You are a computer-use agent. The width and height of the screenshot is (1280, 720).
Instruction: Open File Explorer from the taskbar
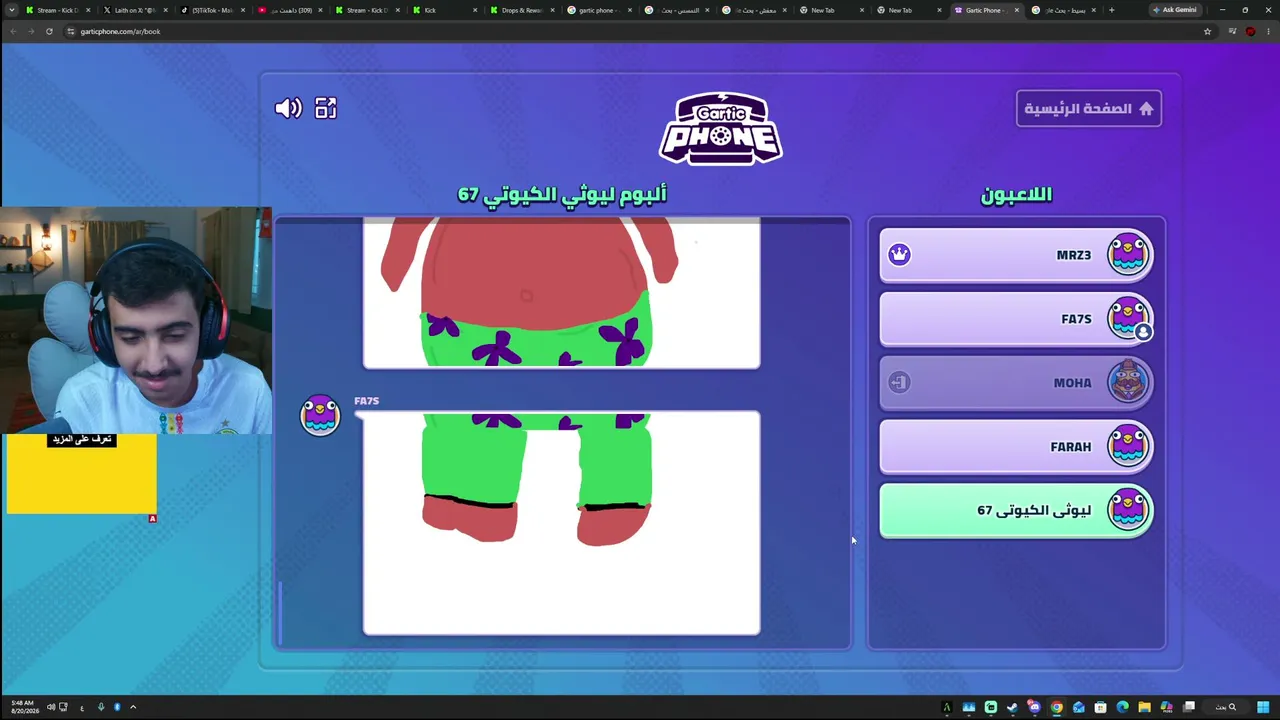tap(1144, 707)
